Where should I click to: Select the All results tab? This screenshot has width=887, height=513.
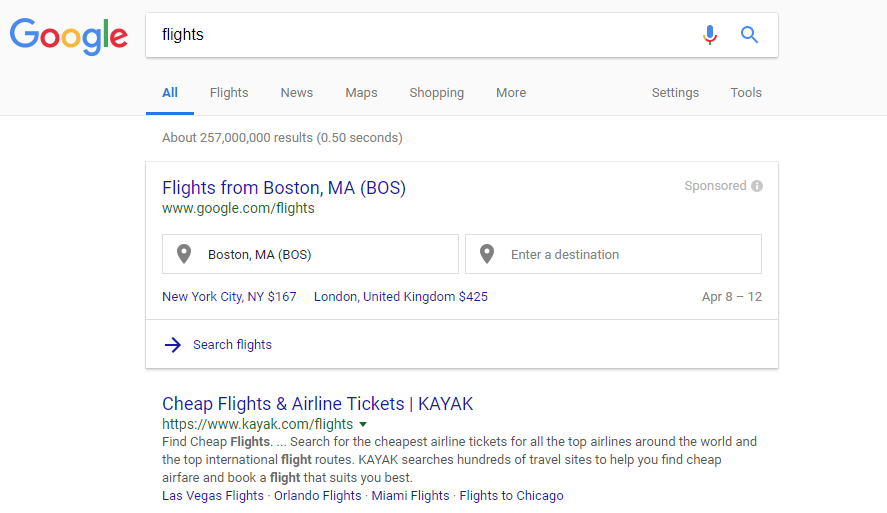point(170,93)
